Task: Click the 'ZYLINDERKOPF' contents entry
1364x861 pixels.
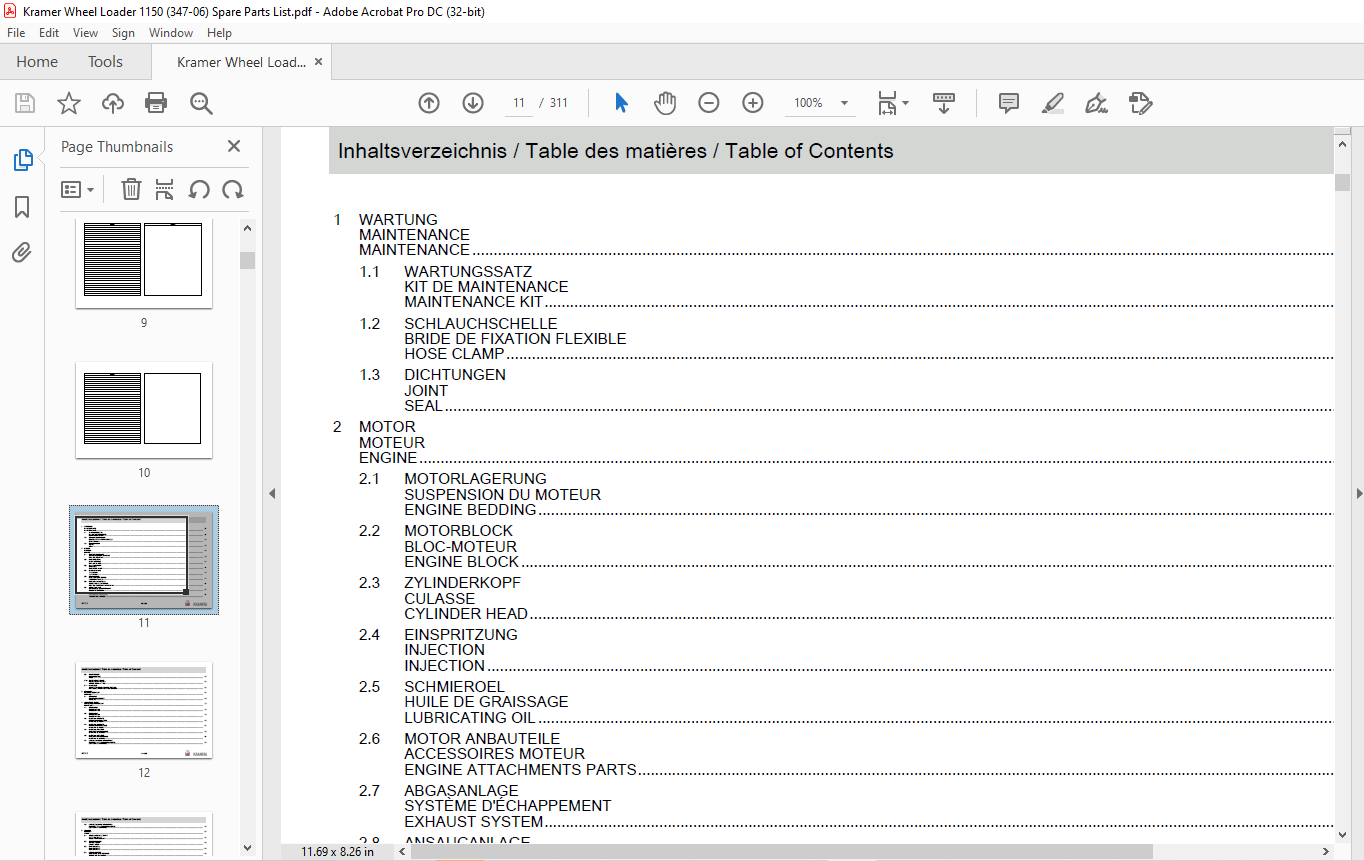Action: click(x=462, y=583)
